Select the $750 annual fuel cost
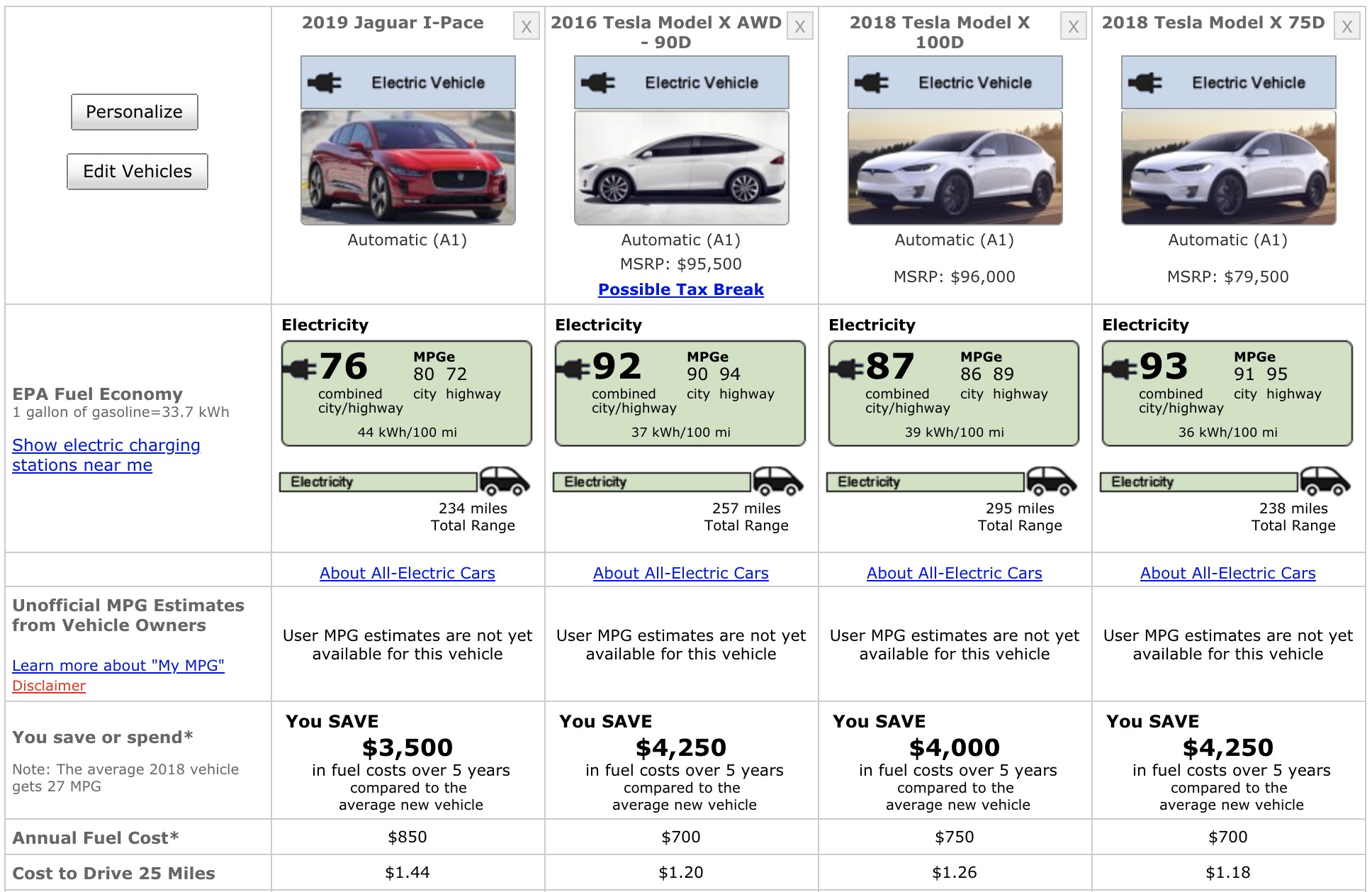1372x892 pixels. pyautogui.click(x=955, y=837)
